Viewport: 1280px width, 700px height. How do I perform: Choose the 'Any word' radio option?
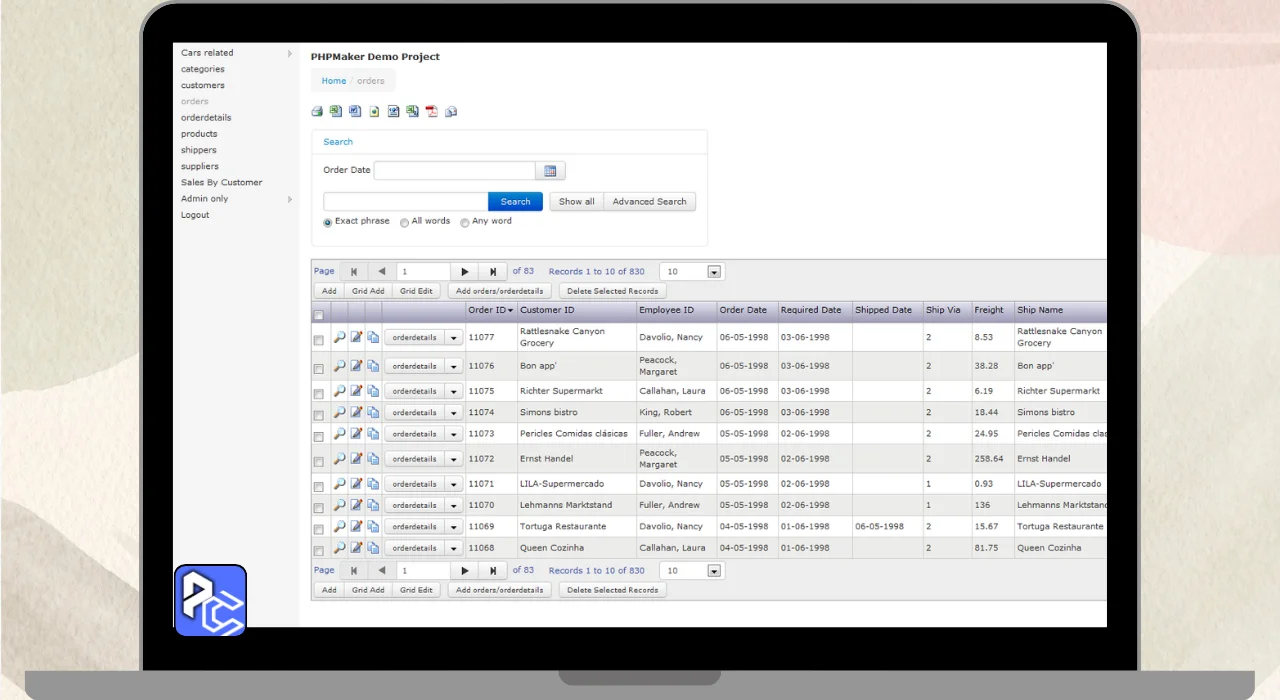tap(464, 223)
